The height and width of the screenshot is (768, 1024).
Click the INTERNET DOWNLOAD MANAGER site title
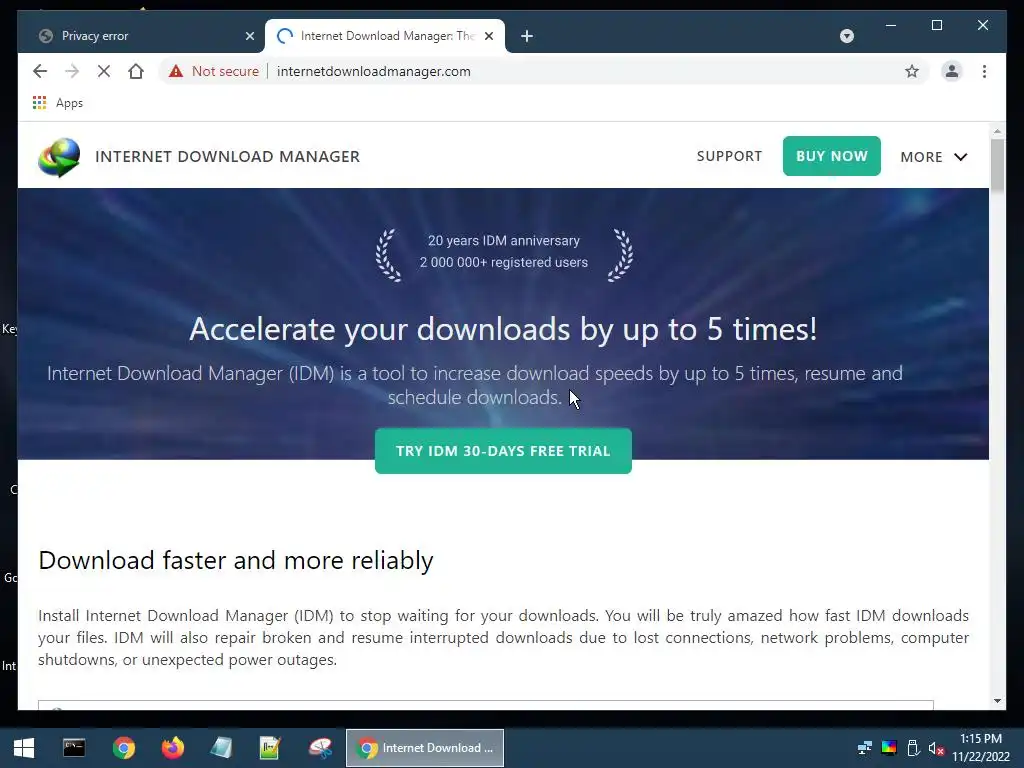coord(227,157)
